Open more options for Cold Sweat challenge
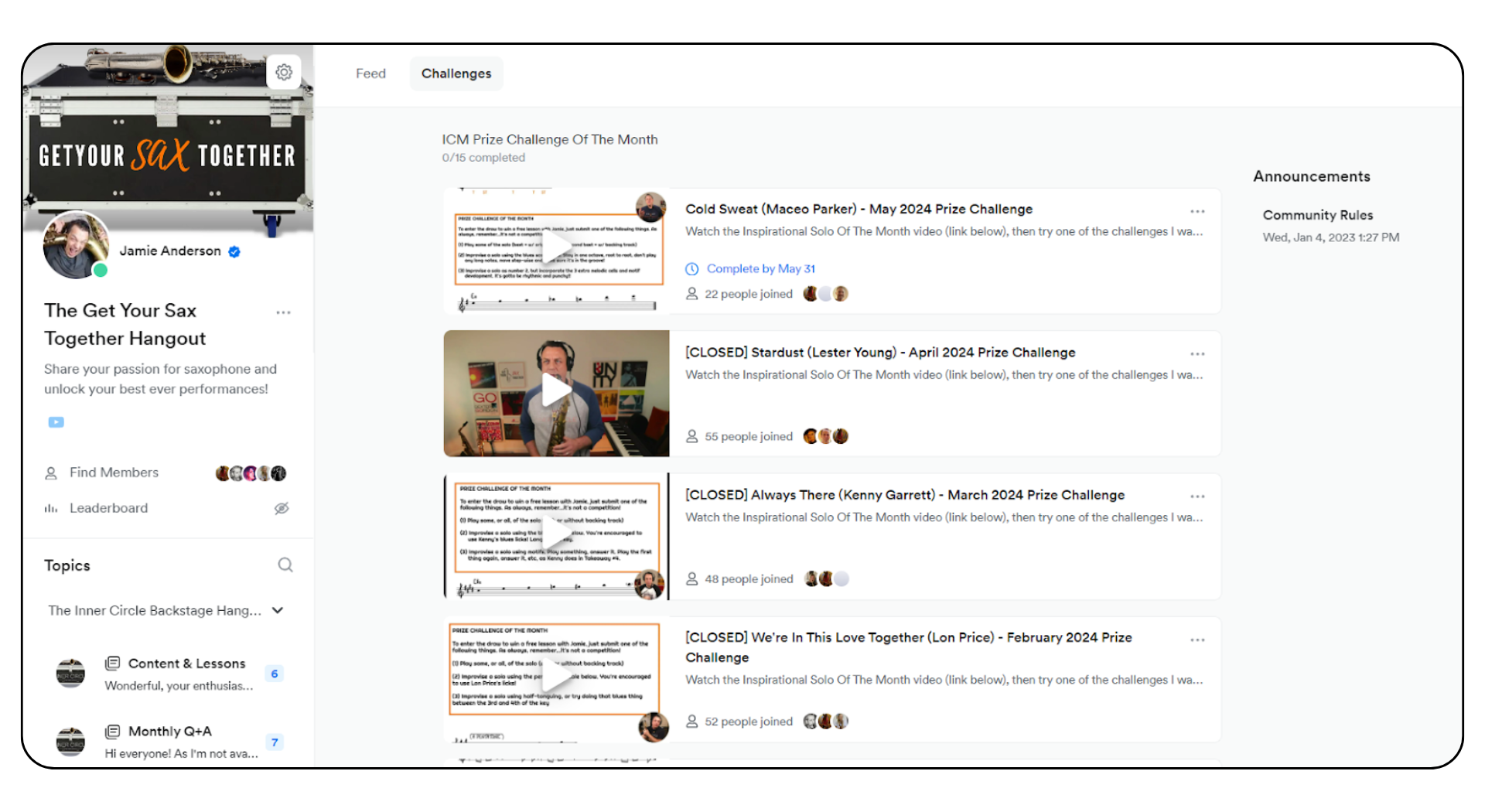The width and height of the screenshot is (1485, 812). click(1197, 211)
